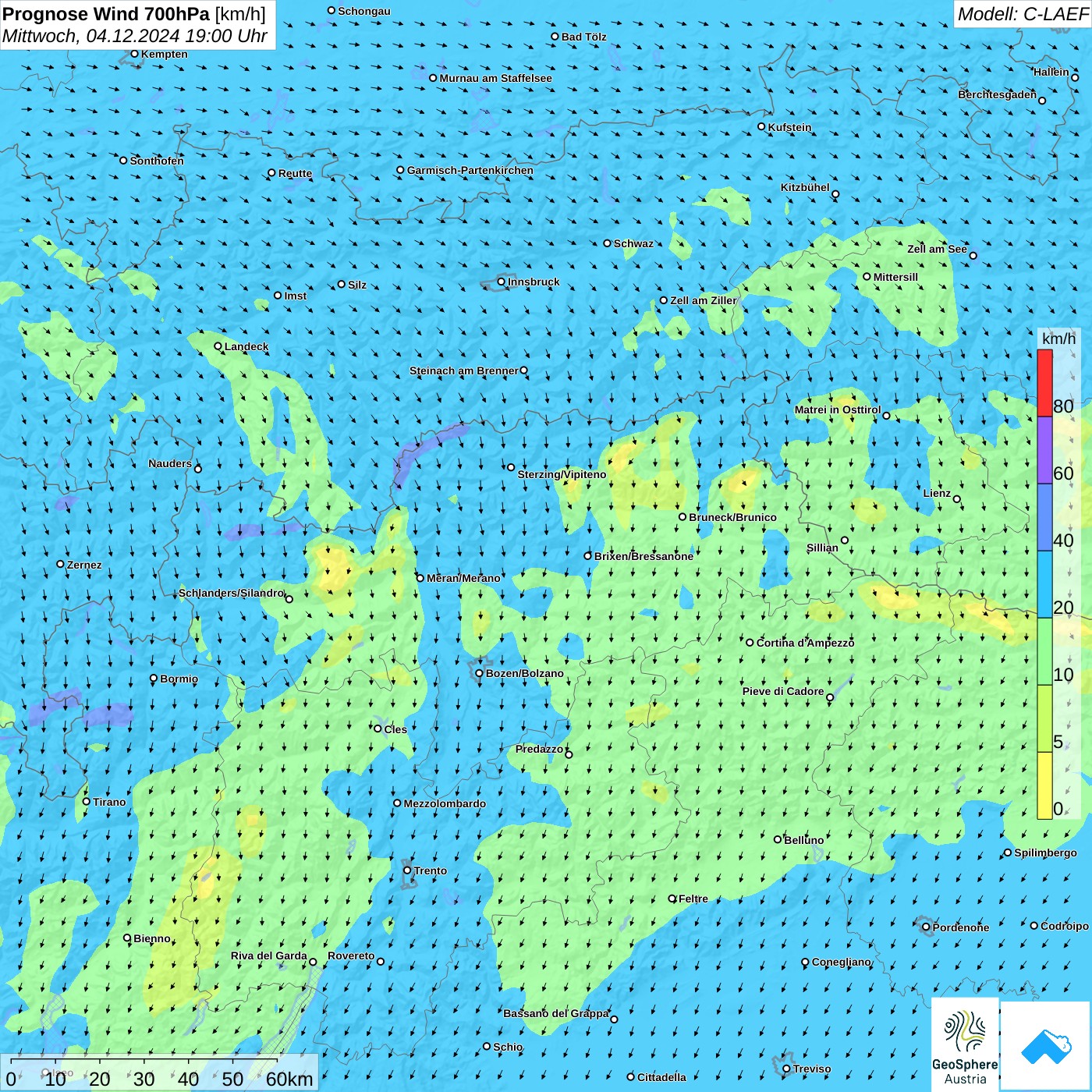Viewport: 1092px width, 1092px height.
Task: Click the purple segment of the wind legend
Action: (x=1044, y=450)
